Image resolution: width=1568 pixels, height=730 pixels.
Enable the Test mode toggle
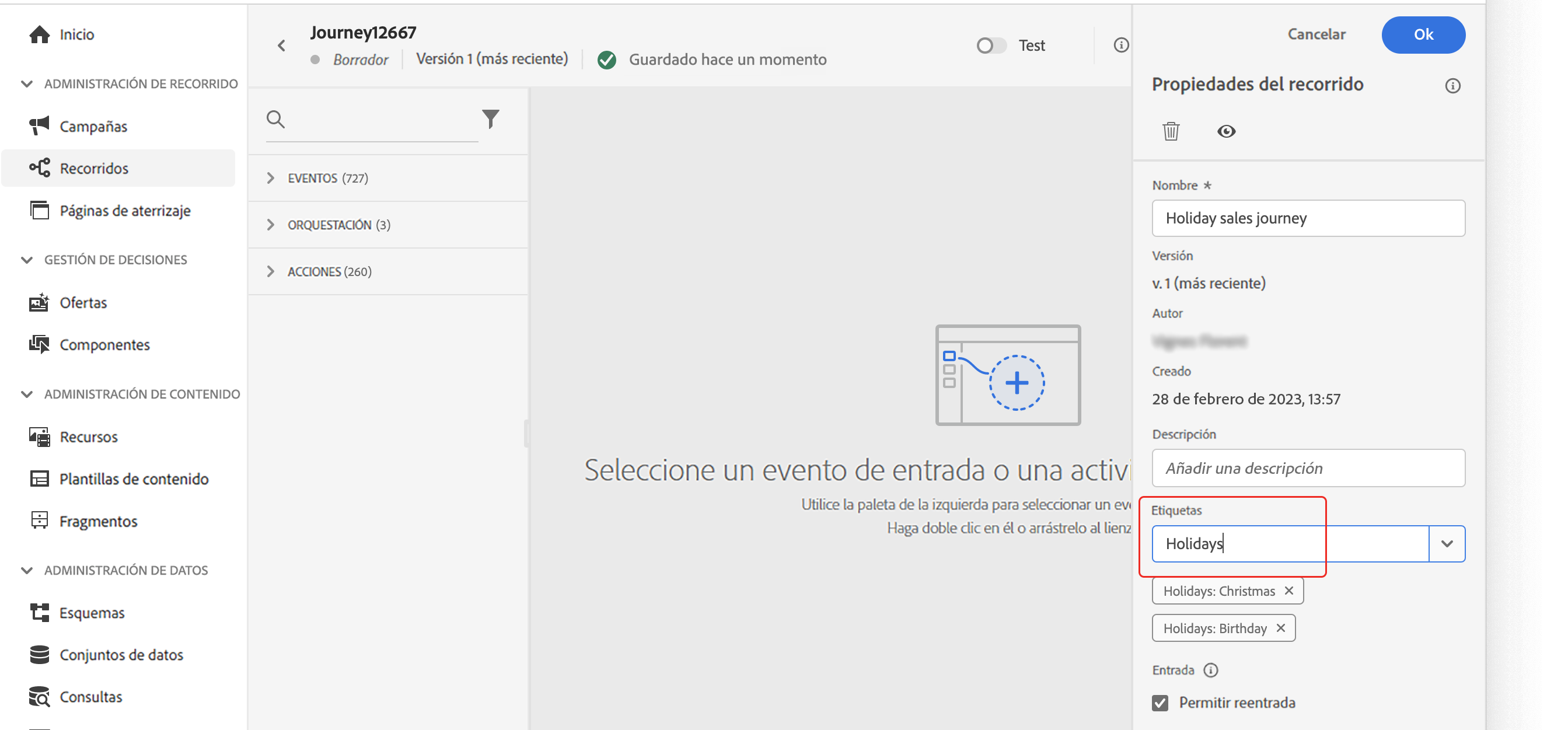point(990,46)
